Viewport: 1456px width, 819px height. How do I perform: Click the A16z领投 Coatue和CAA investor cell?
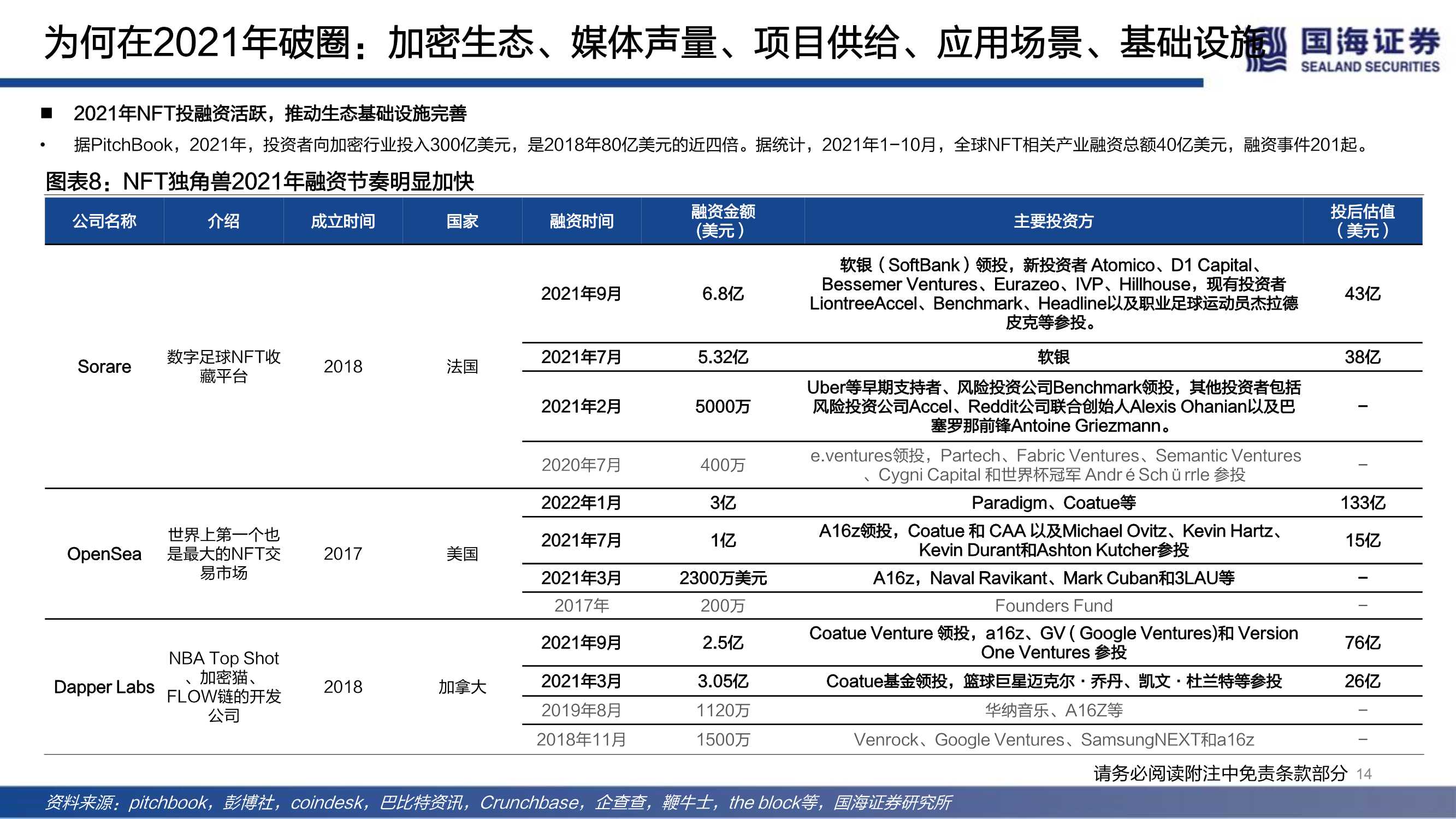(x=1053, y=541)
